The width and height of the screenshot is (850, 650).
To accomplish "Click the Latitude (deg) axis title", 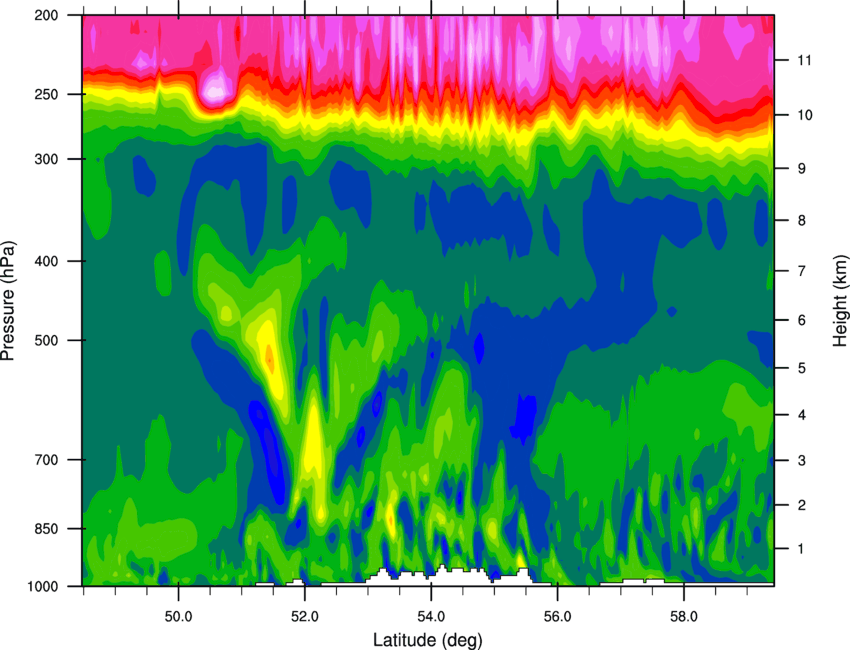I will click(x=427, y=640).
